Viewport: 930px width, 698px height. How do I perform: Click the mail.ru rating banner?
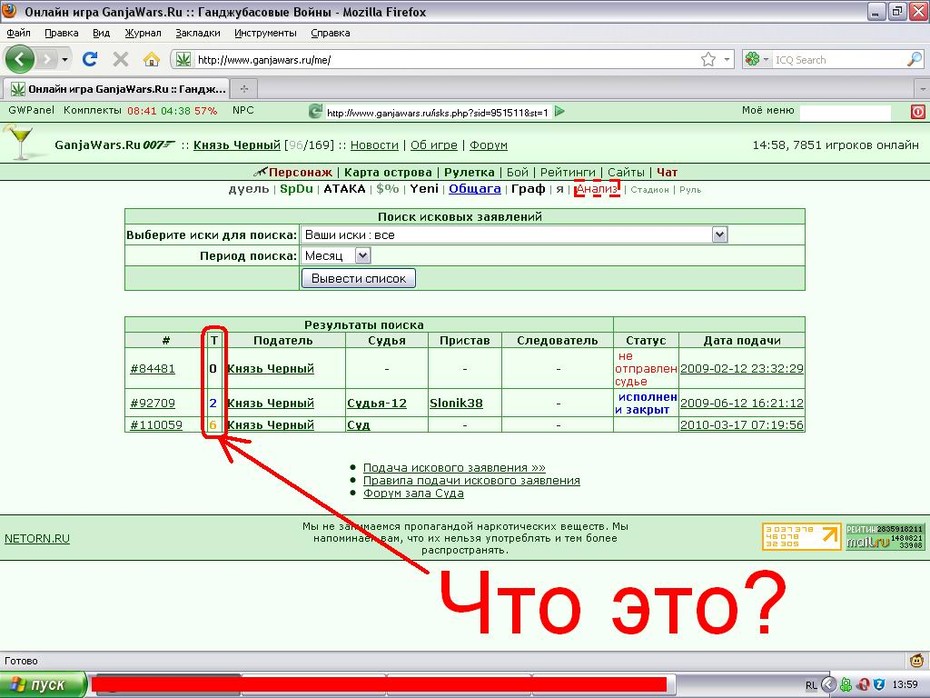(x=884, y=537)
